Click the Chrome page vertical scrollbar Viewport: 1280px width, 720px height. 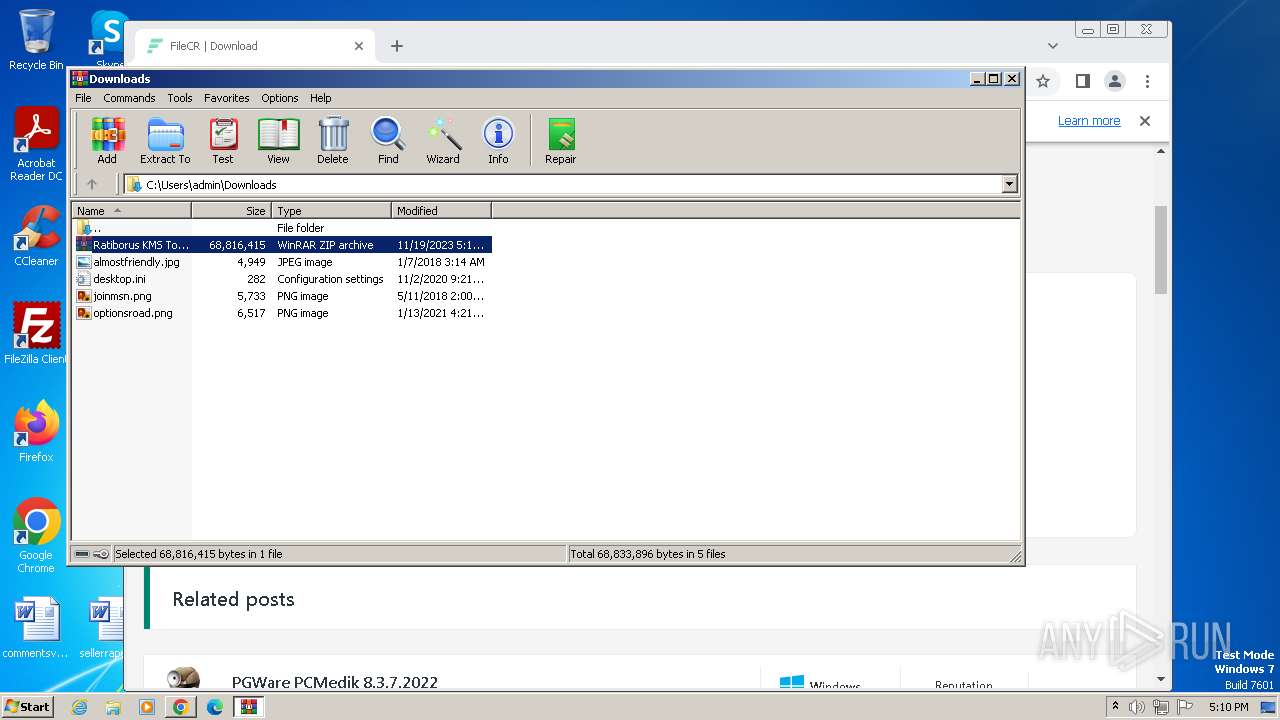[1161, 250]
